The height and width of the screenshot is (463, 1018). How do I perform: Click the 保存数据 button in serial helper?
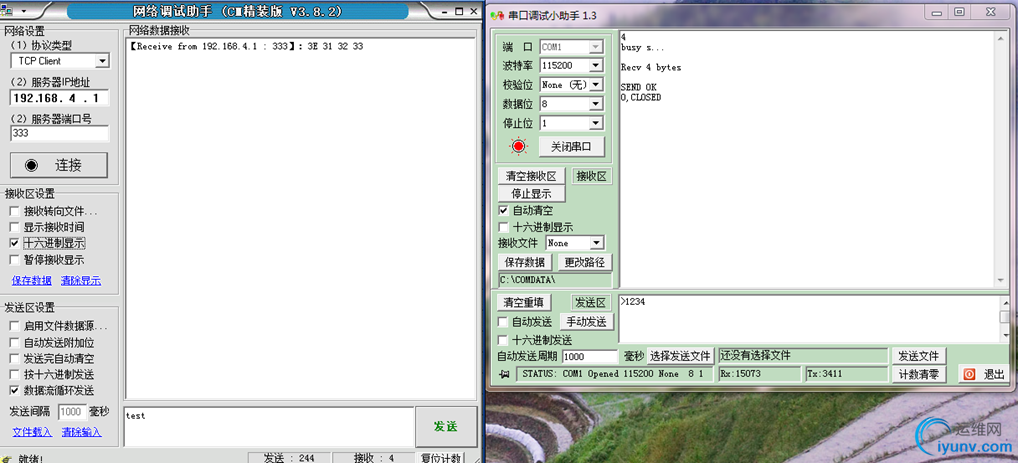[x=525, y=262]
